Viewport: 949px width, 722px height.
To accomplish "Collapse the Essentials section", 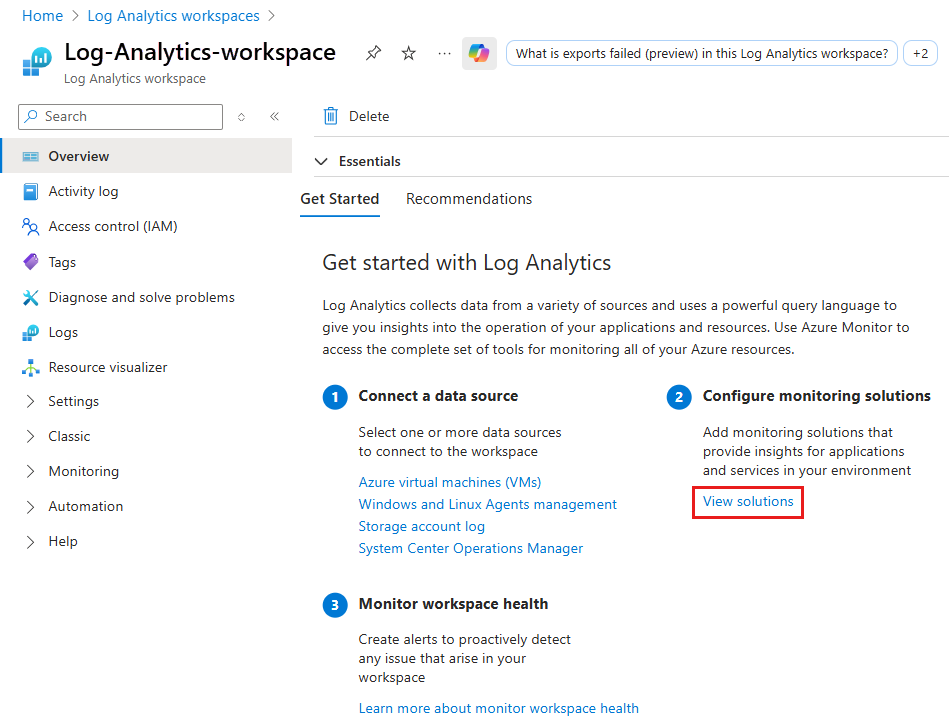I will 321,161.
